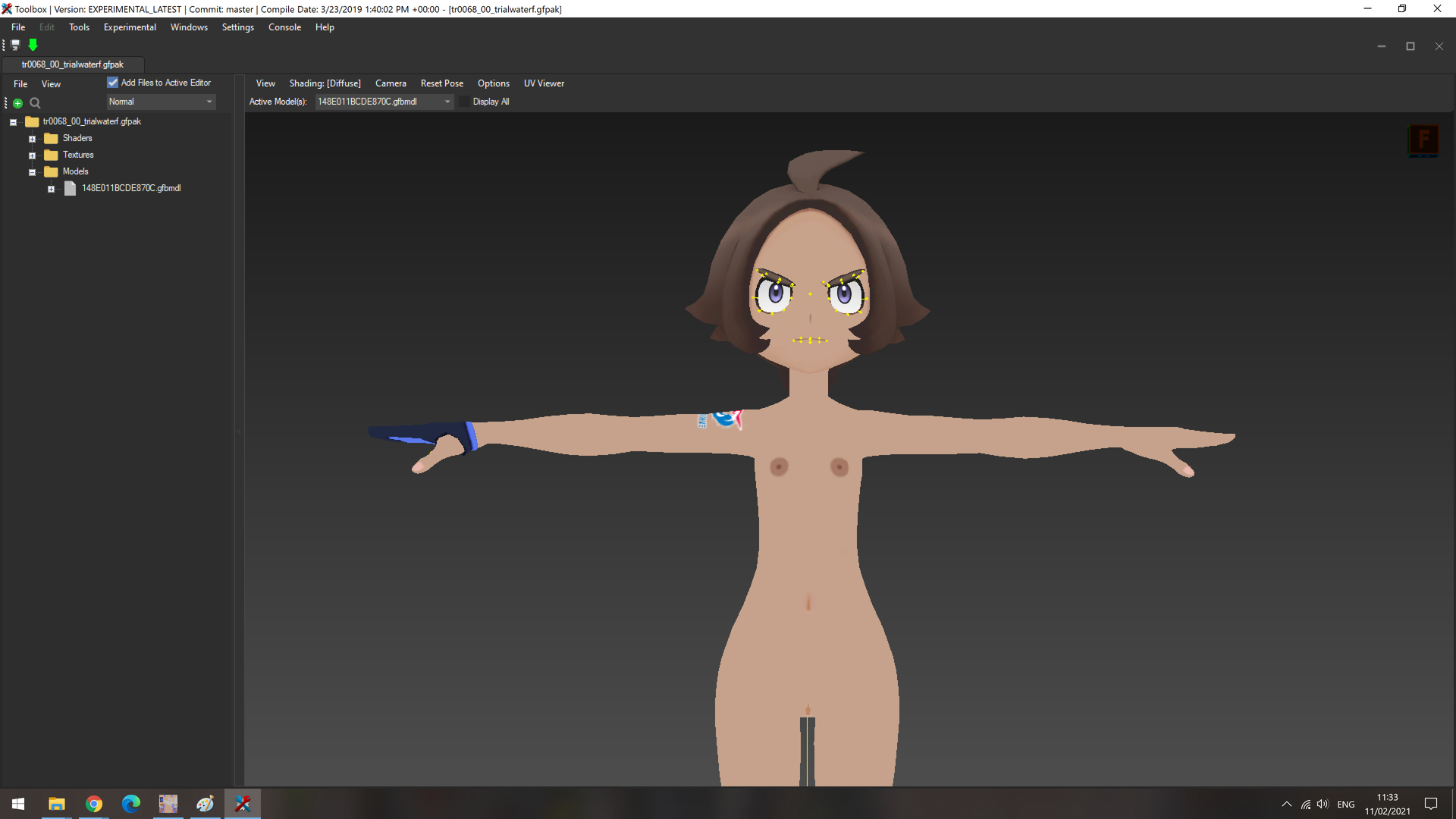
Task: Enable the Display All checkbox
Action: [465, 102]
